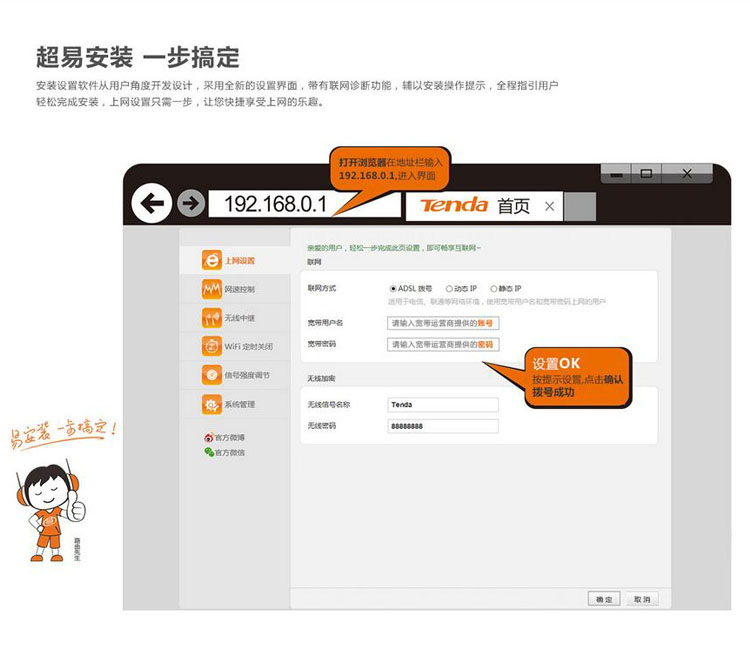Select the ADSL 拨号 radio button
The width and height of the screenshot is (750, 663).
(x=393, y=289)
